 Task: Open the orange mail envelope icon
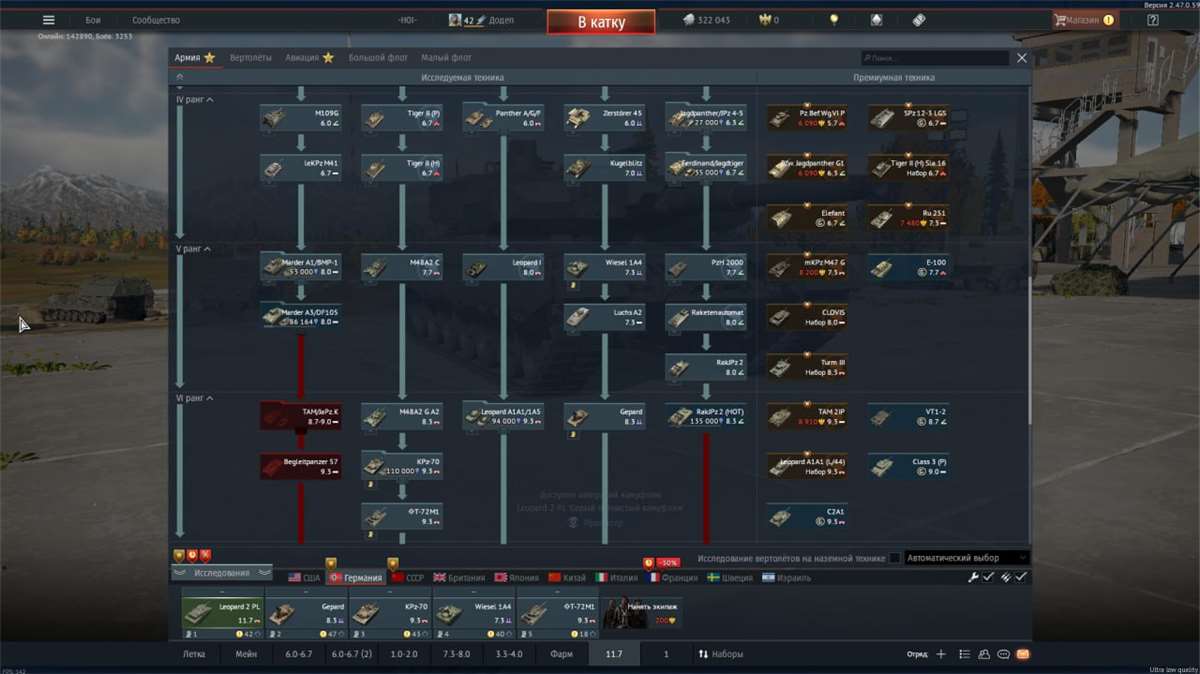tap(1022, 654)
